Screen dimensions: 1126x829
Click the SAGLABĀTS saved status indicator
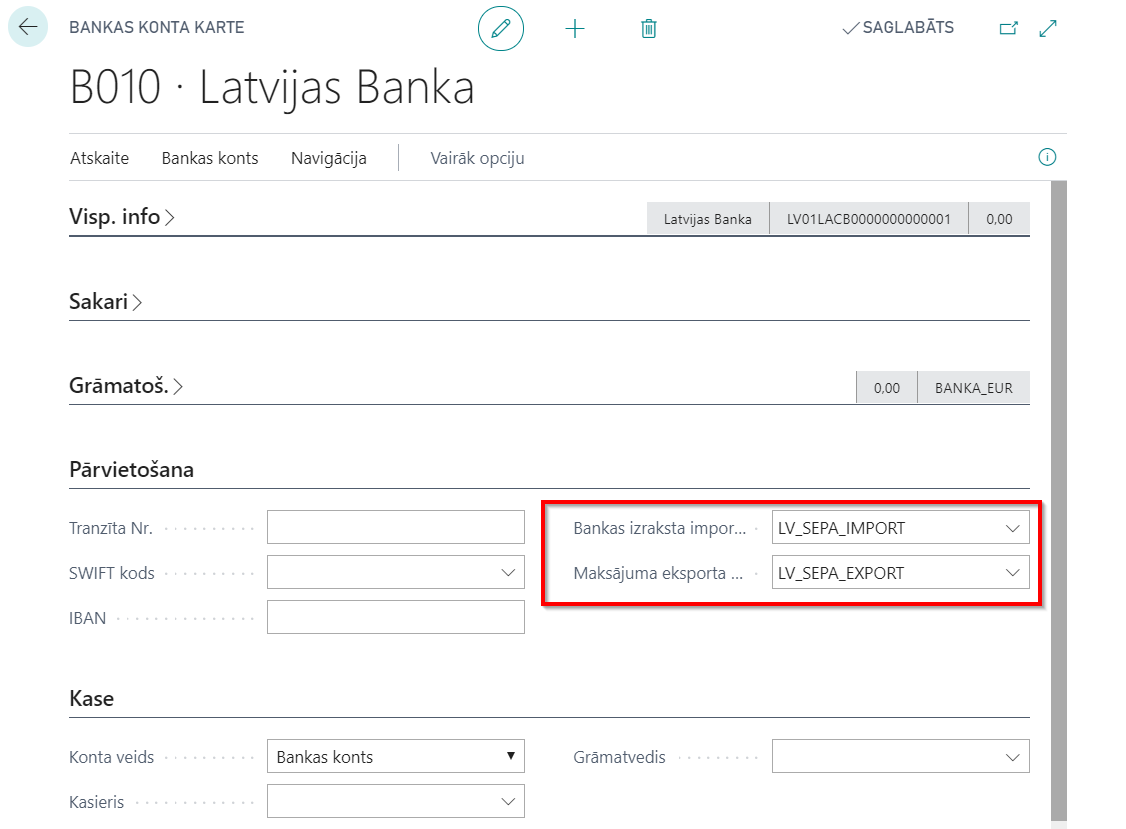[898, 28]
